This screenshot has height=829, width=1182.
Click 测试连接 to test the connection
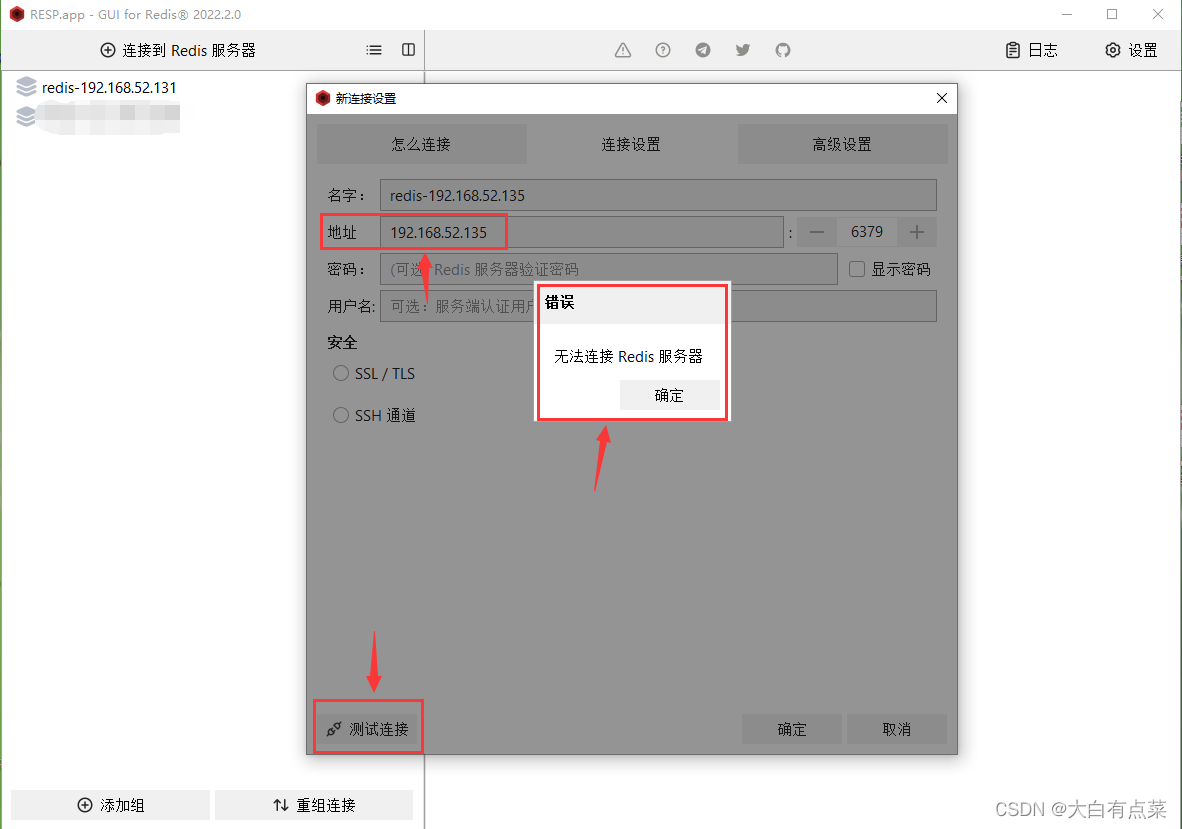click(x=368, y=727)
